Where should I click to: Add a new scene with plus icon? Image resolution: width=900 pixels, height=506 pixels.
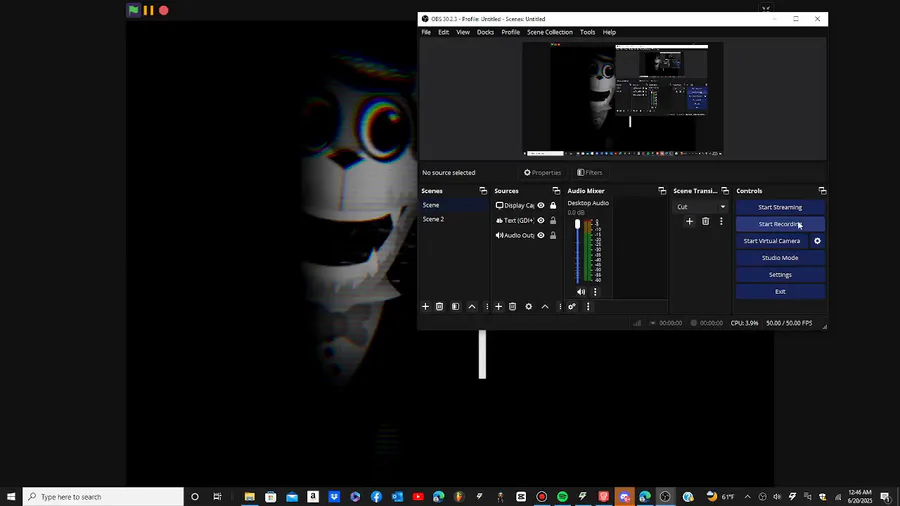(425, 306)
